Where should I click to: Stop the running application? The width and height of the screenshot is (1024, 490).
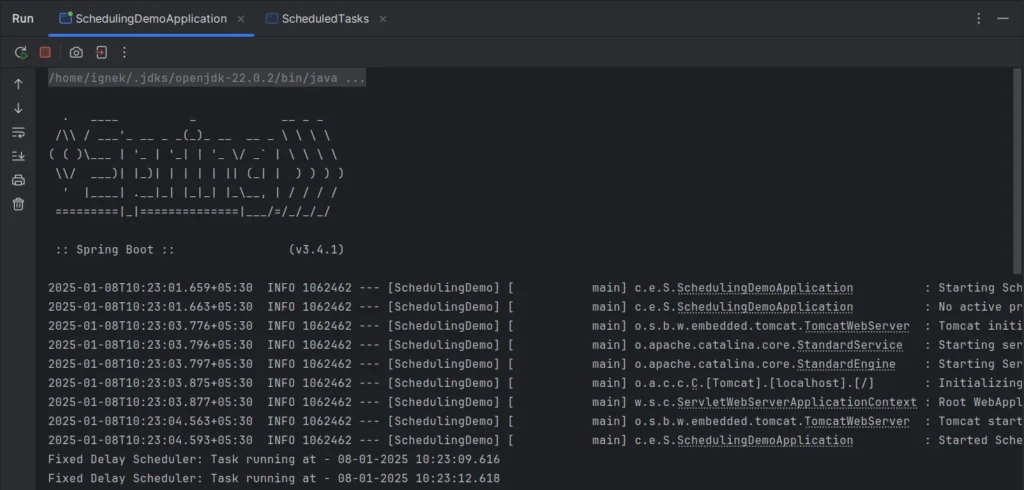point(45,52)
